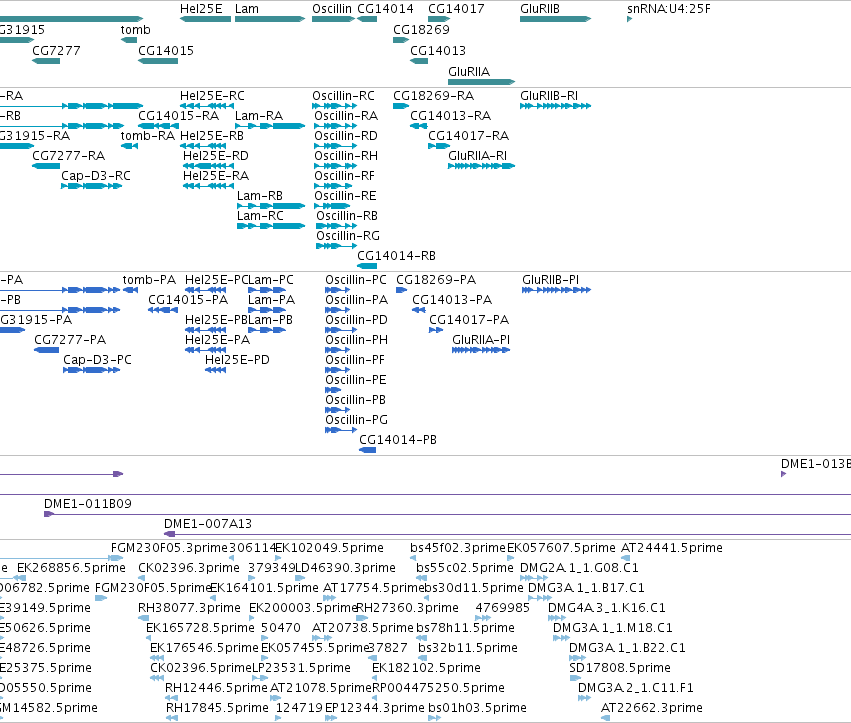Viewport: 851px width, 723px height.
Task: Select the GluRIIB-RI transcript glyph
Action: [555, 106]
